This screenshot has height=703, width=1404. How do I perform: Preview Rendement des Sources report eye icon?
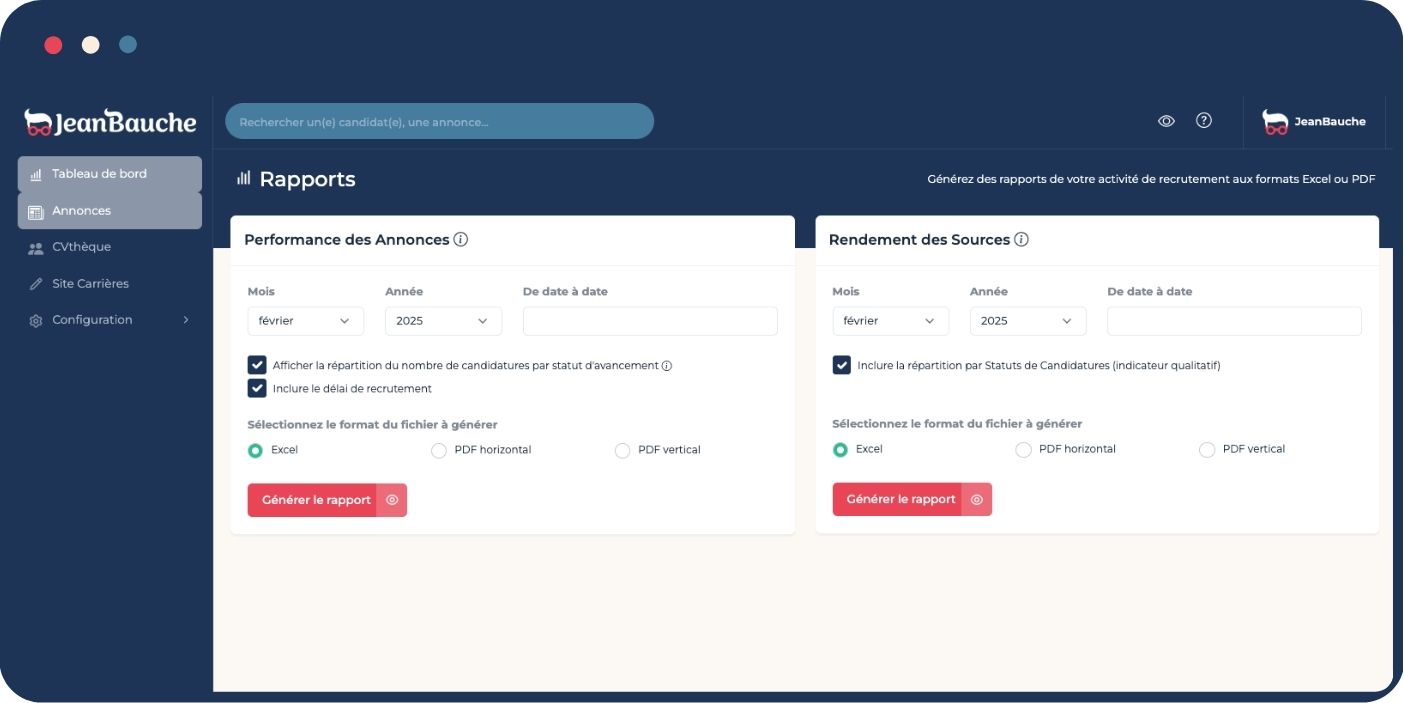point(977,500)
